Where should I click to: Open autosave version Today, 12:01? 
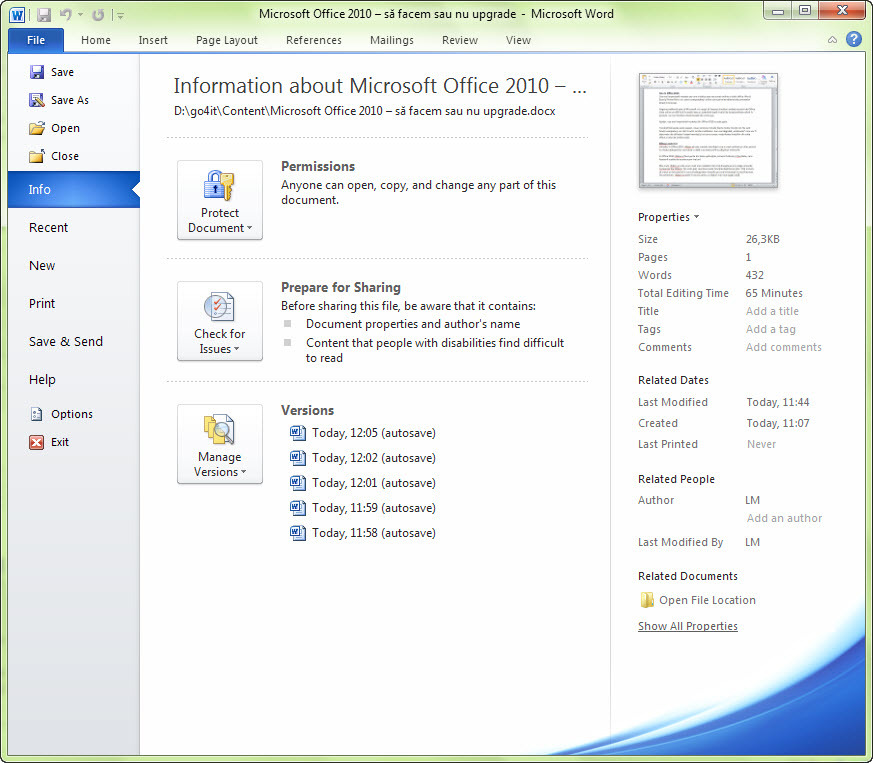(363, 483)
